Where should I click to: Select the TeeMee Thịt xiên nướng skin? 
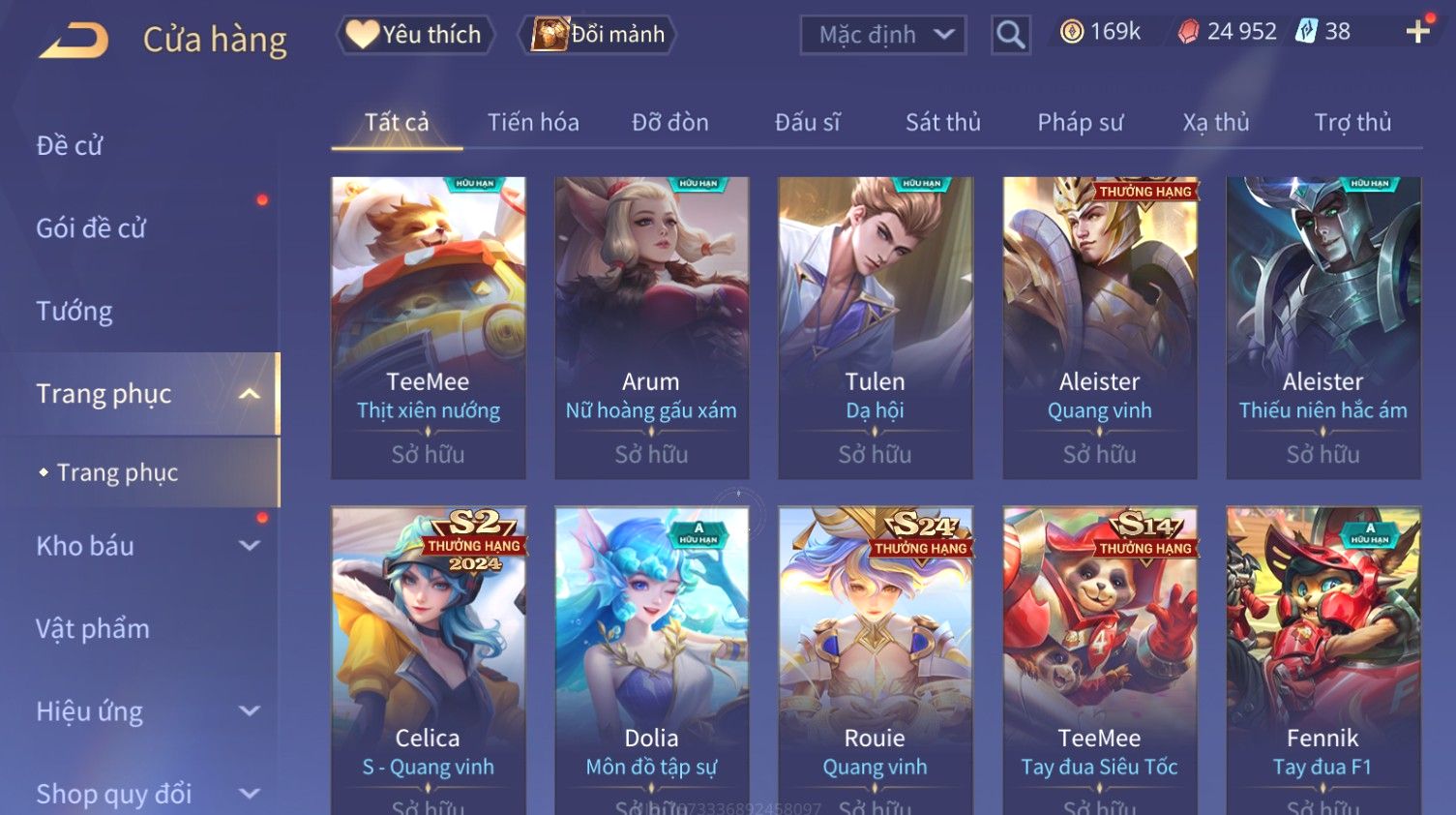[x=429, y=327]
